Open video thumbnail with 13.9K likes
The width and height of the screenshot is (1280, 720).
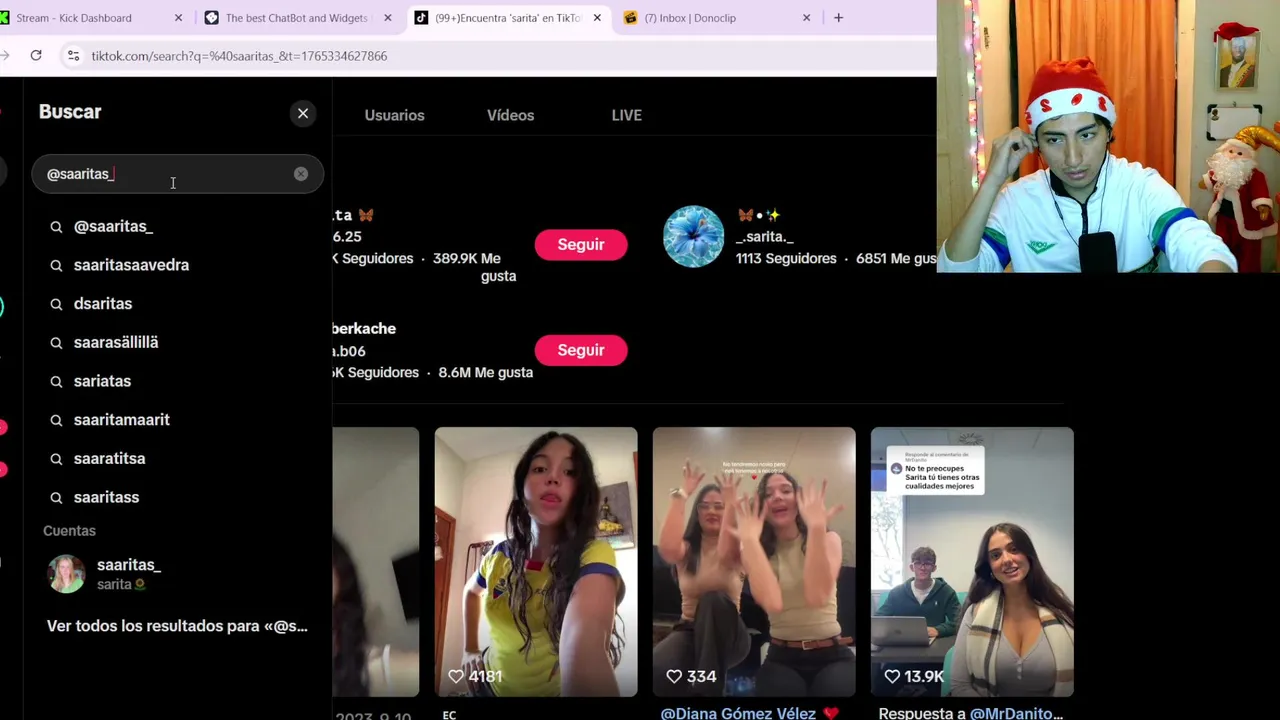pyautogui.click(x=972, y=561)
